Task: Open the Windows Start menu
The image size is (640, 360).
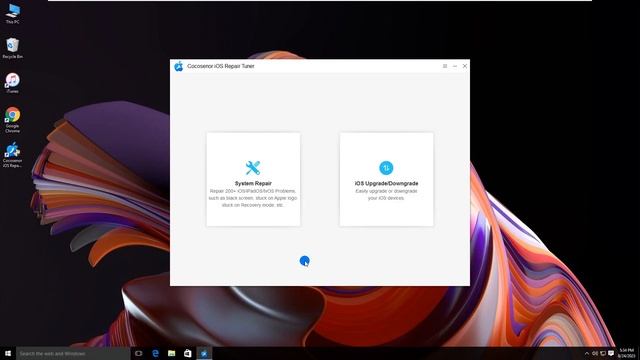Action: pos(8,353)
